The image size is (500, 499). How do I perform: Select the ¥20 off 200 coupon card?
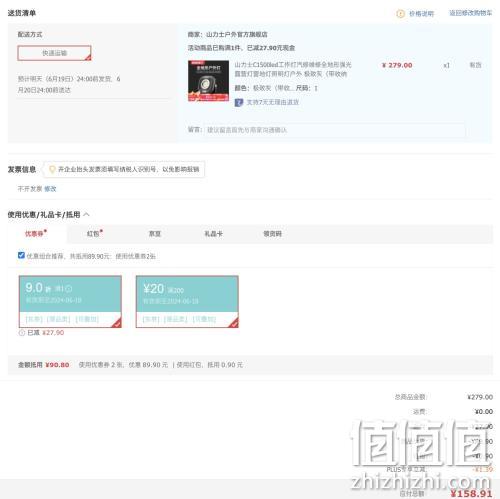[x=187, y=302]
